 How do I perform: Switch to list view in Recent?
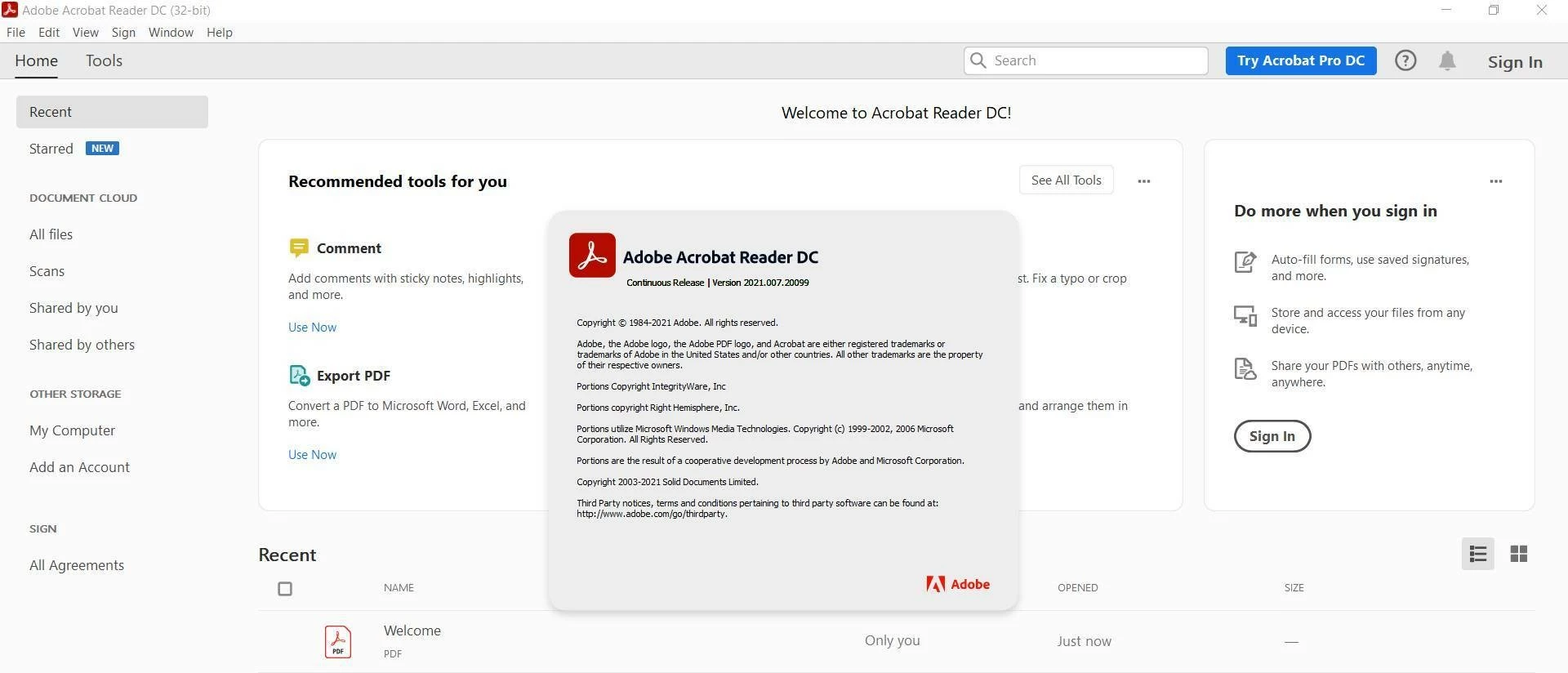click(x=1478, y=555)
